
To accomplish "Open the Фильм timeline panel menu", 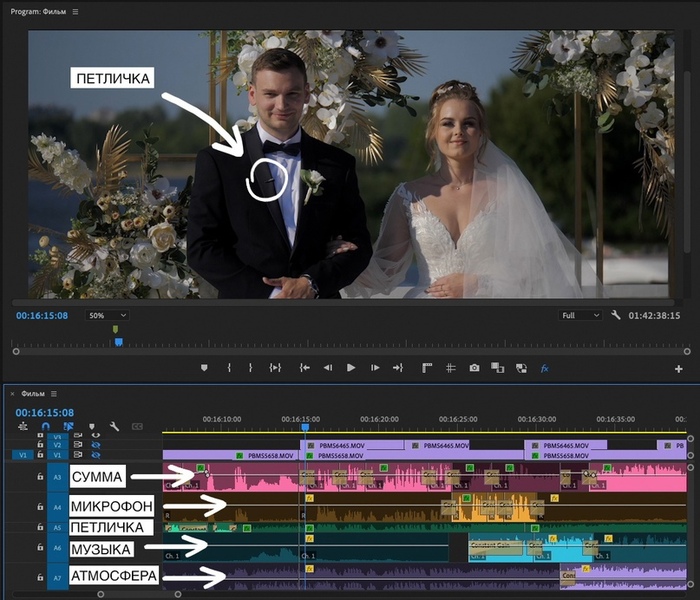I will (54, 393).
